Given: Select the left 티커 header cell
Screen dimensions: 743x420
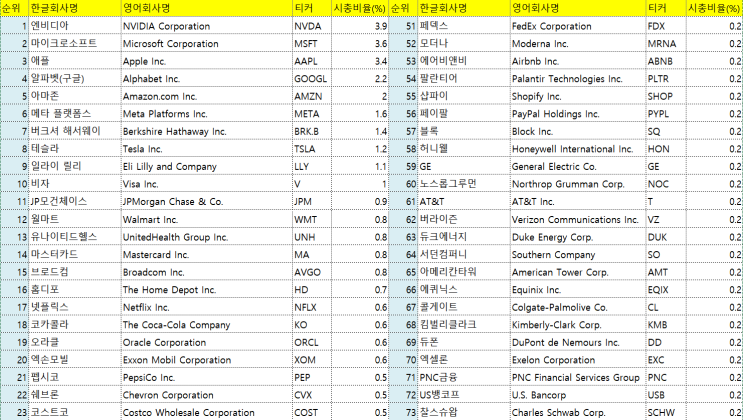Looking at the screenshot, I should pyautogui.click(x=311, y=8).
